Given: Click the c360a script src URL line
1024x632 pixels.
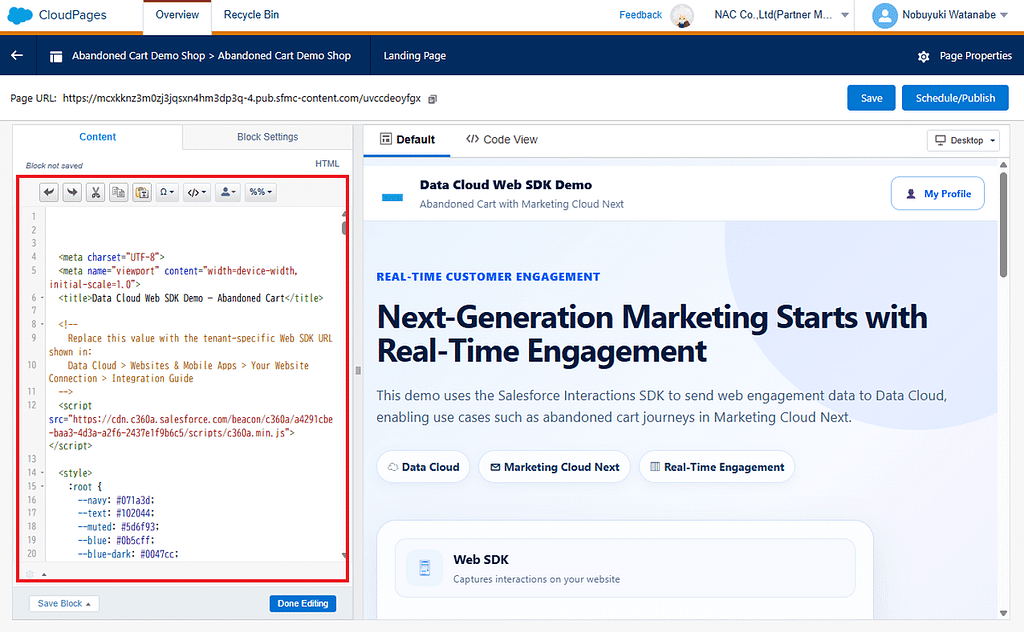Looking at the screenshot, I should 191,426.
